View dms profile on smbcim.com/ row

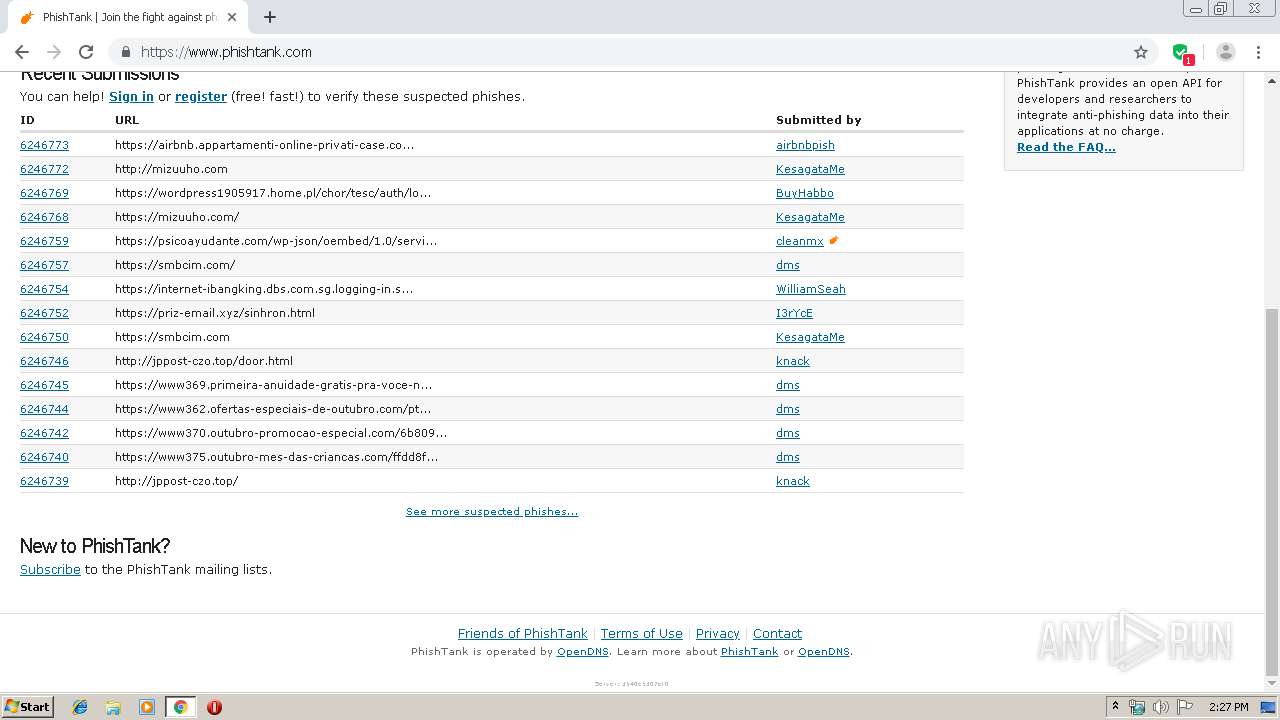pos(787,265)
